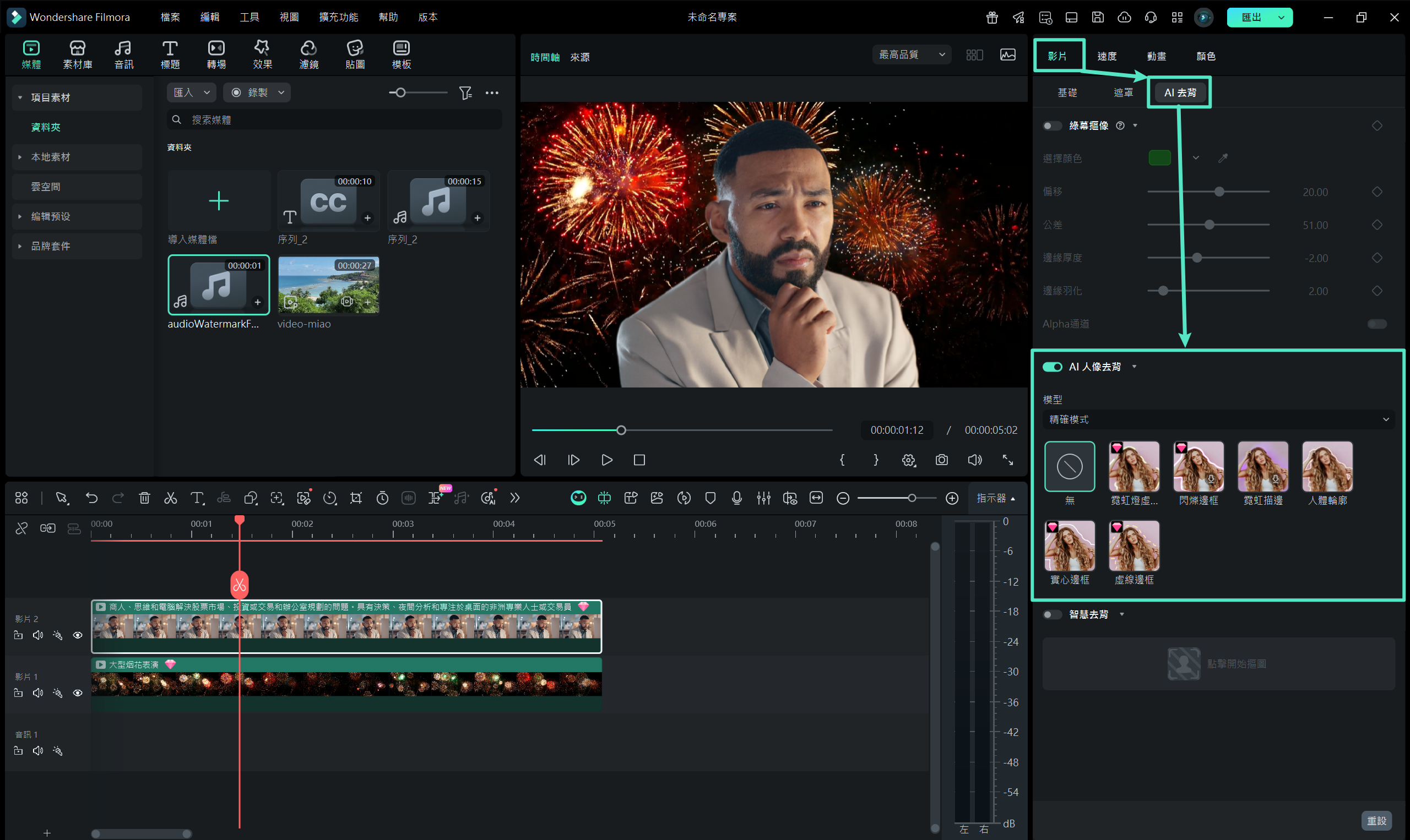Open the 工具 menu
This screenshot has height=840, width=1410.
(249, 17)
